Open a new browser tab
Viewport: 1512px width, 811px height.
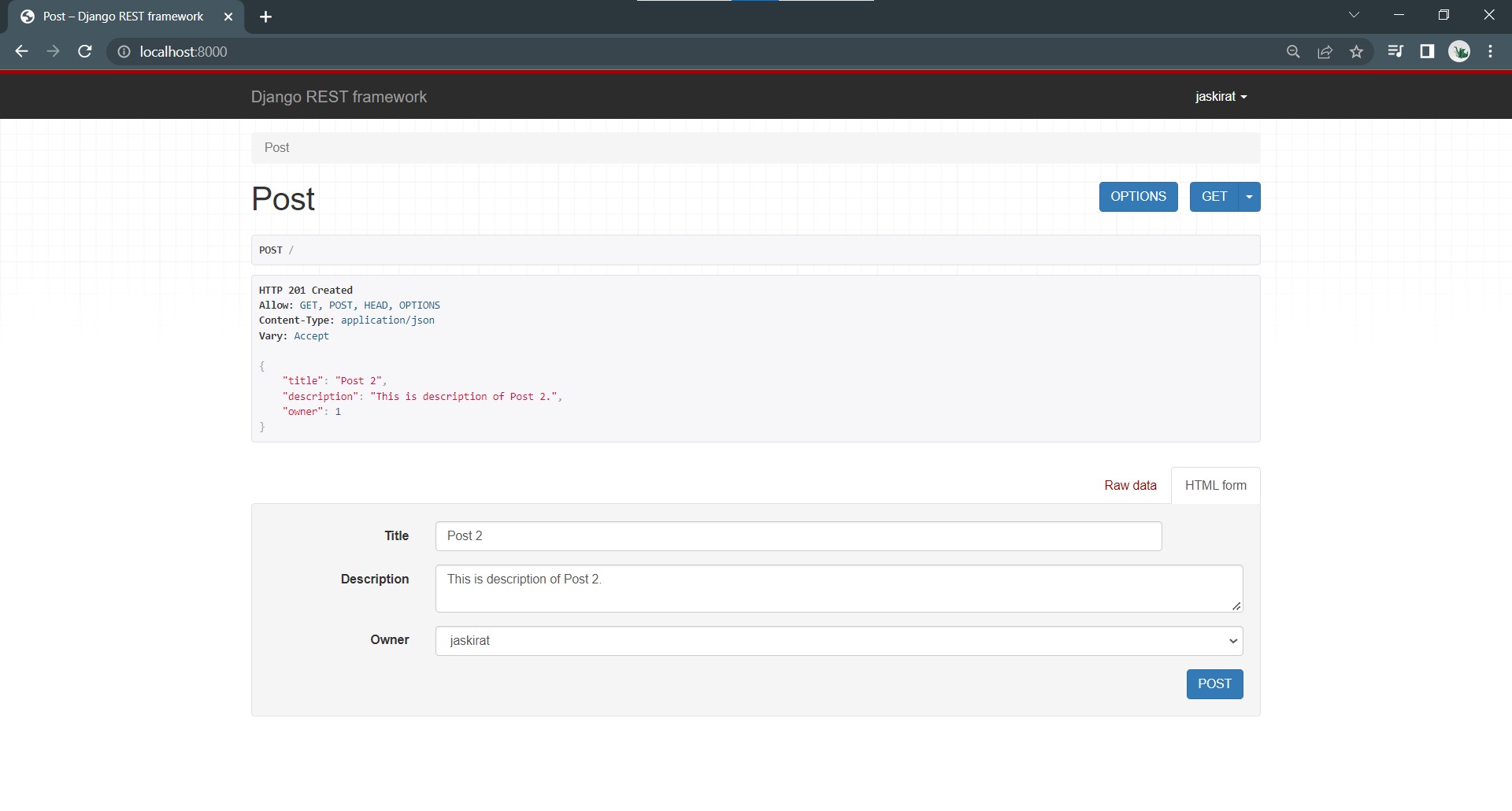[x=265, y=16]
